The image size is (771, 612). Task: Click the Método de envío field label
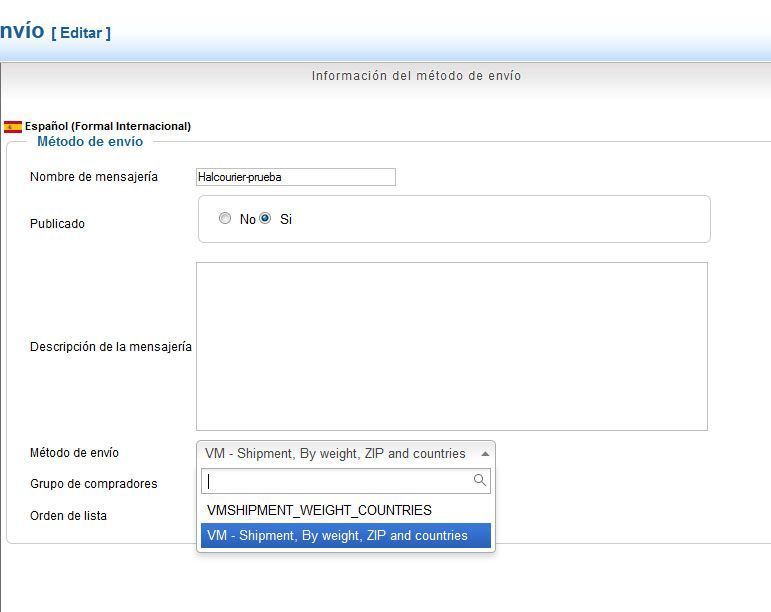[74, 452]
